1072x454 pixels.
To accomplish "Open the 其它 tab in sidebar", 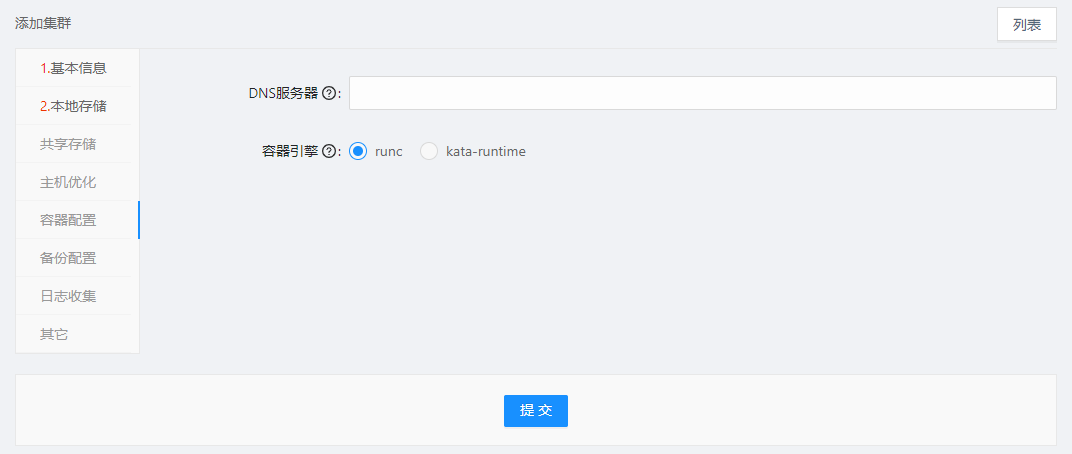I will (77, 334).
